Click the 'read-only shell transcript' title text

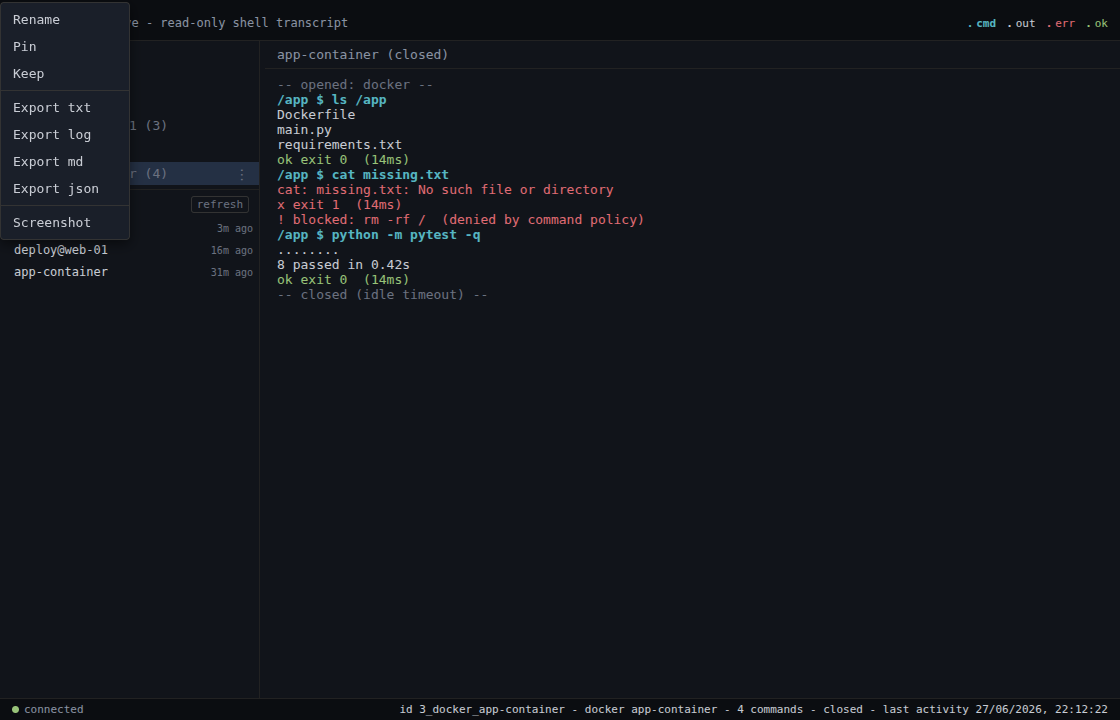point(254,23)
